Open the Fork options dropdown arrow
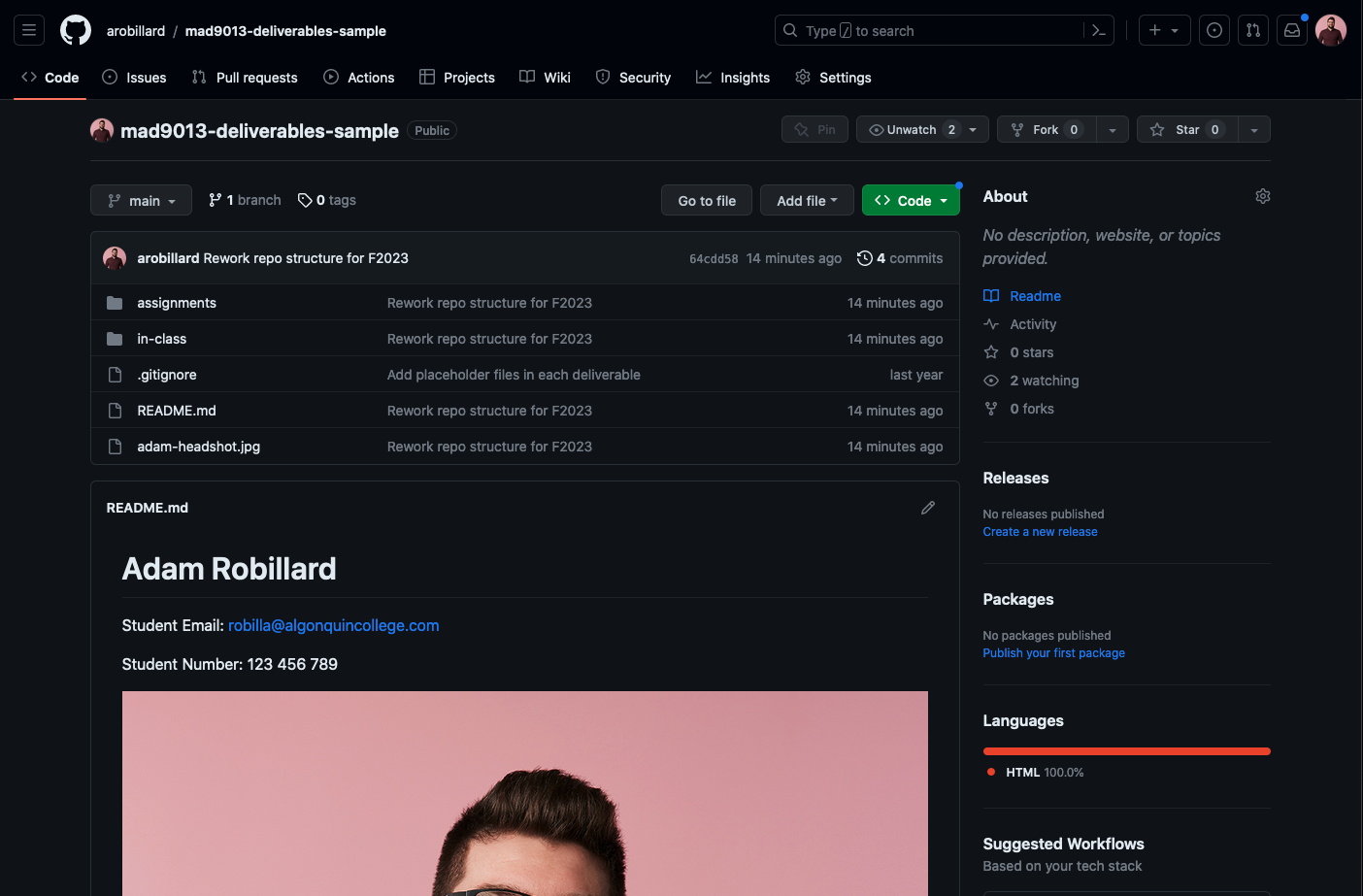1363x896 pixels. click(x=1113, y=129)
